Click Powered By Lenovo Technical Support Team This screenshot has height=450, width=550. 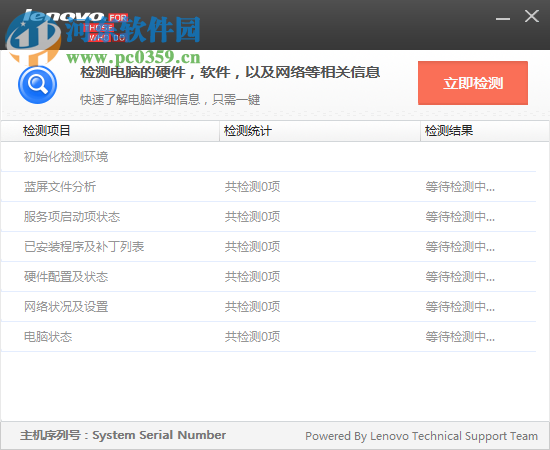[x=421, y=436]
